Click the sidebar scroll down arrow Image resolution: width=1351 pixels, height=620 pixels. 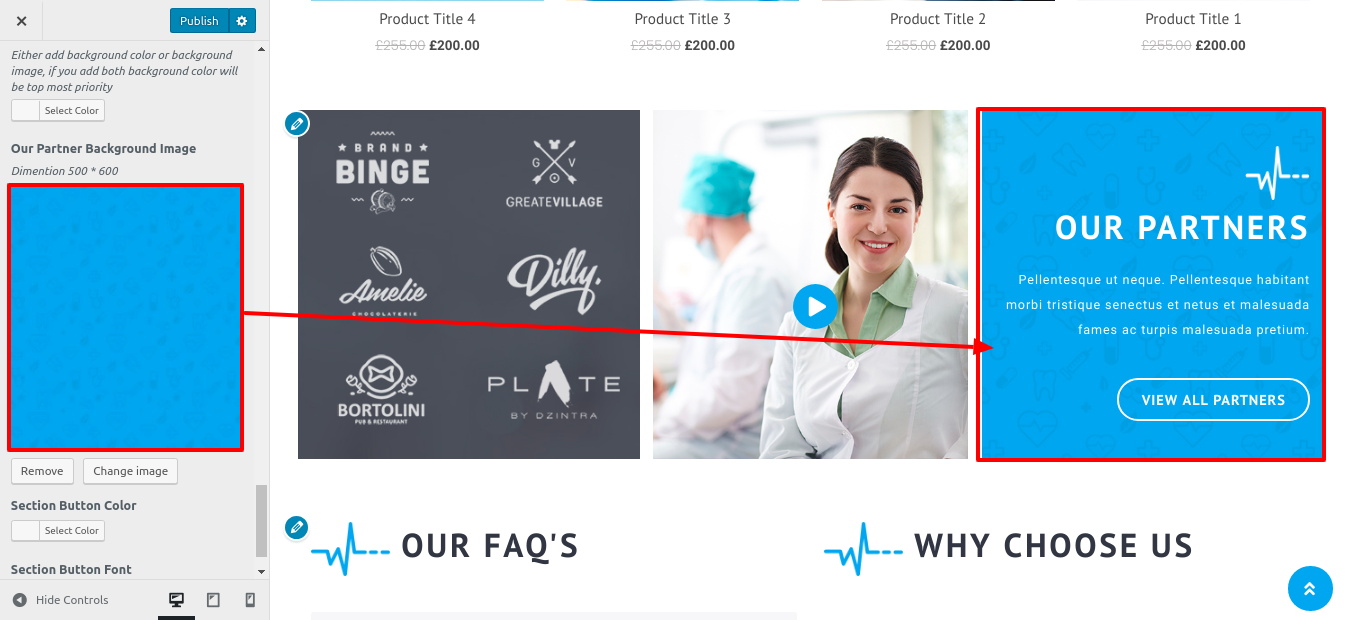(x=262, y=572)
